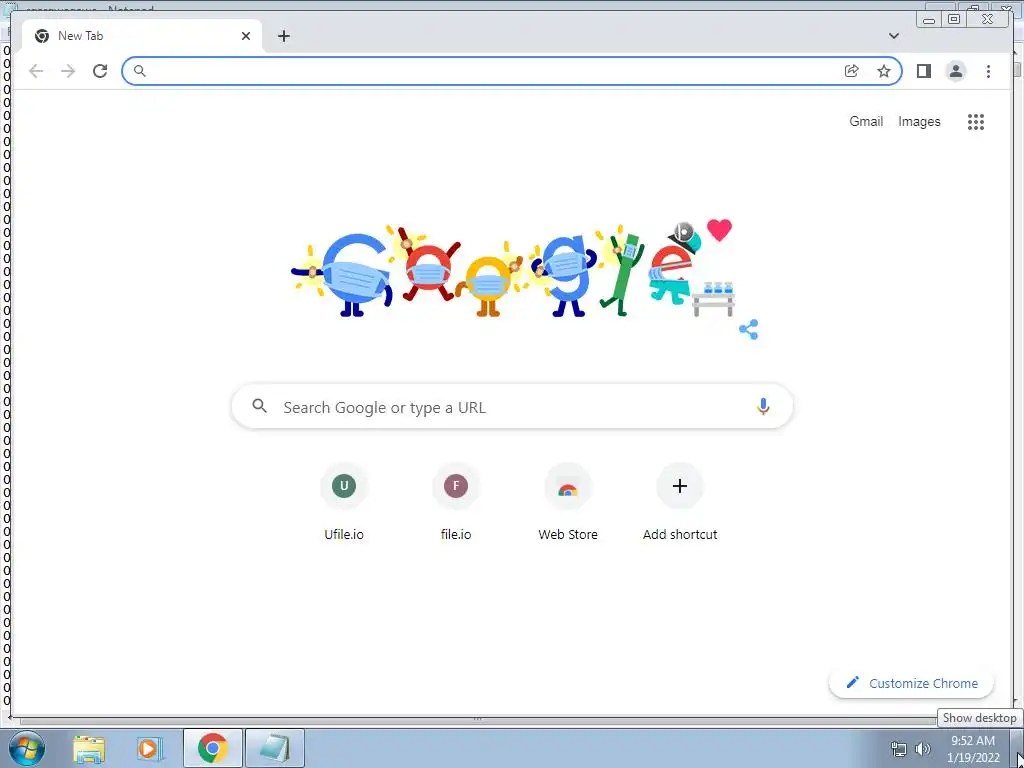Go forward using the browser forward arrow

pos(68,71)
